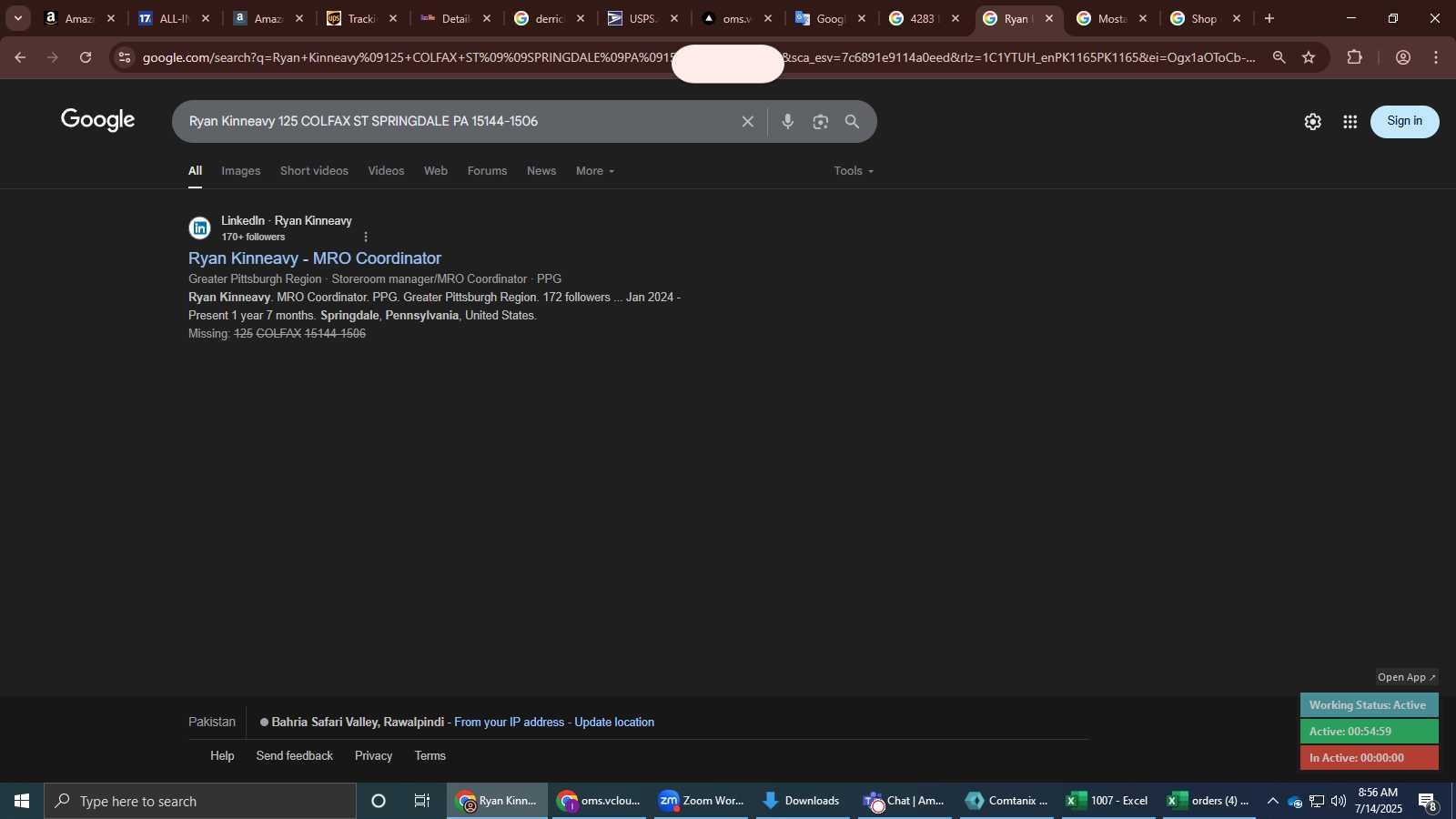Submit search with magnifier icon
This screenshot has width=1456, height=819.
pyautogui.click(x=852, y=122)
